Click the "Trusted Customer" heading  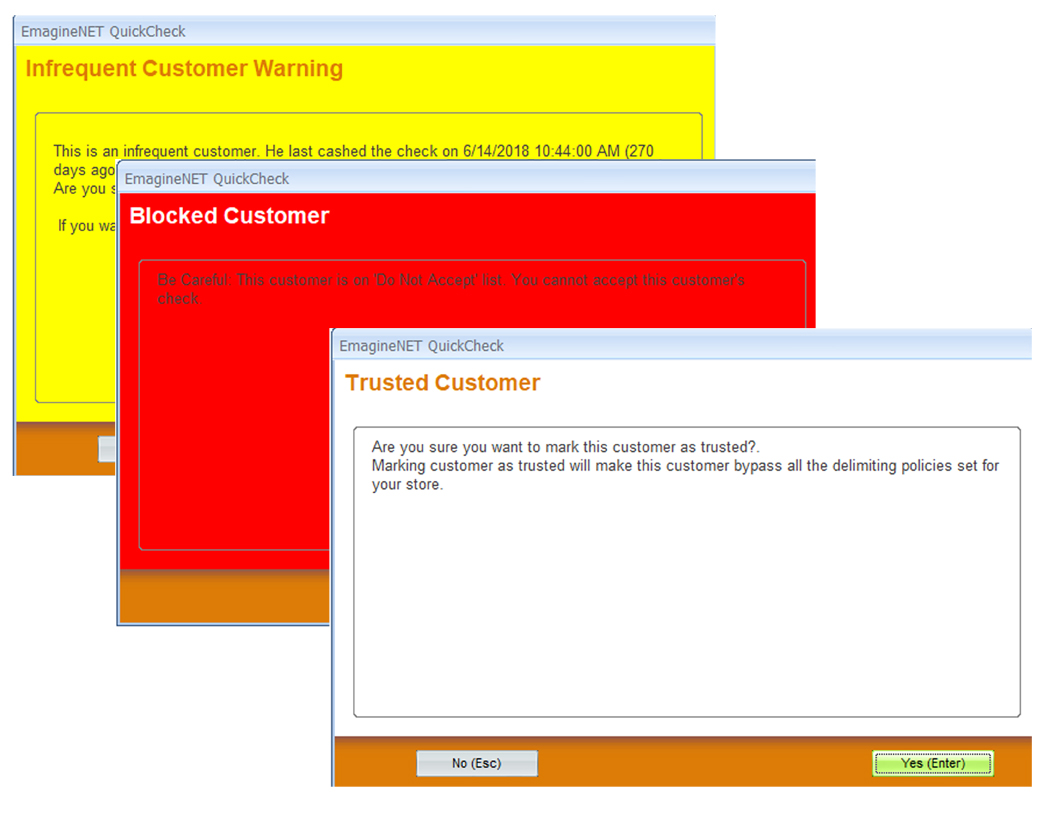pyautogui.click(x=442, y=383)
